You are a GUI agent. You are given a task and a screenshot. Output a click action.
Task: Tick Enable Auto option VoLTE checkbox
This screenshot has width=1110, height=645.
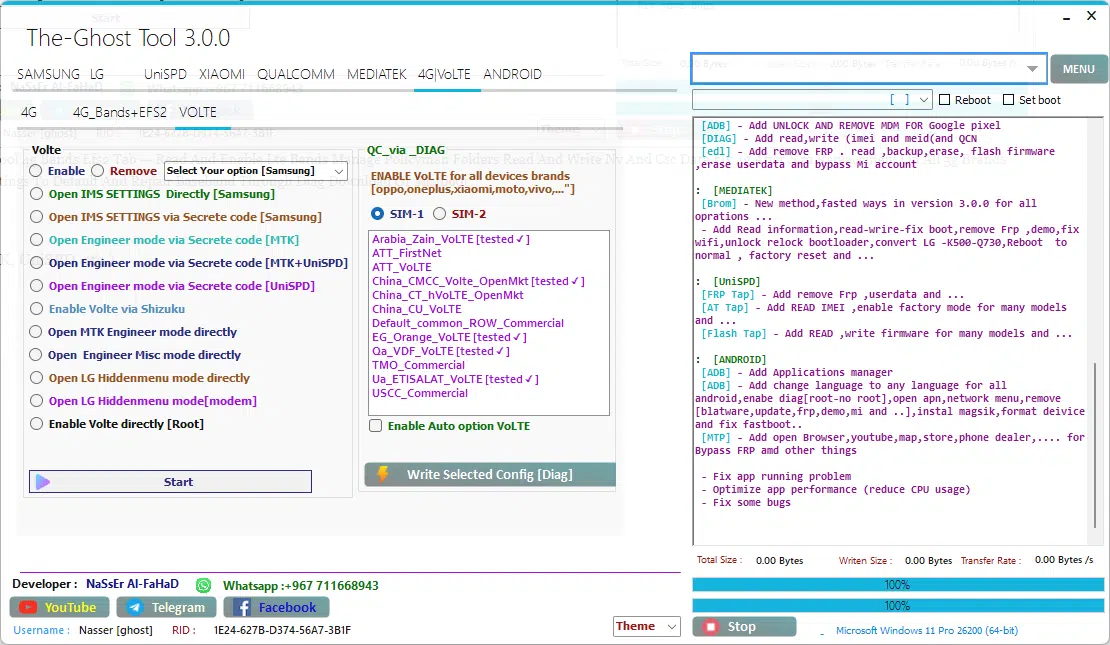(x=376, y=426)
